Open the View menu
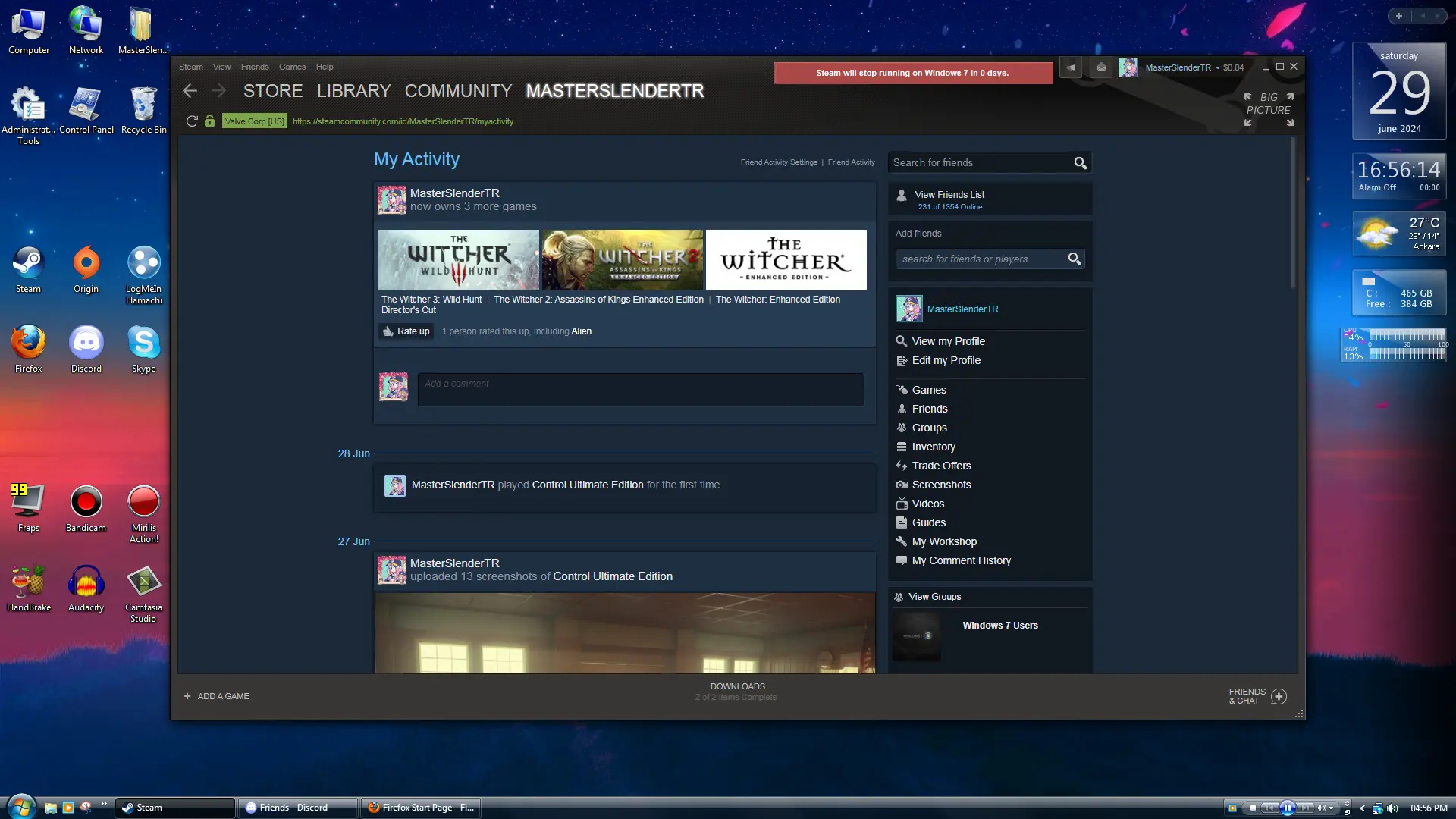1456x819 pixels. pos(221,67)
